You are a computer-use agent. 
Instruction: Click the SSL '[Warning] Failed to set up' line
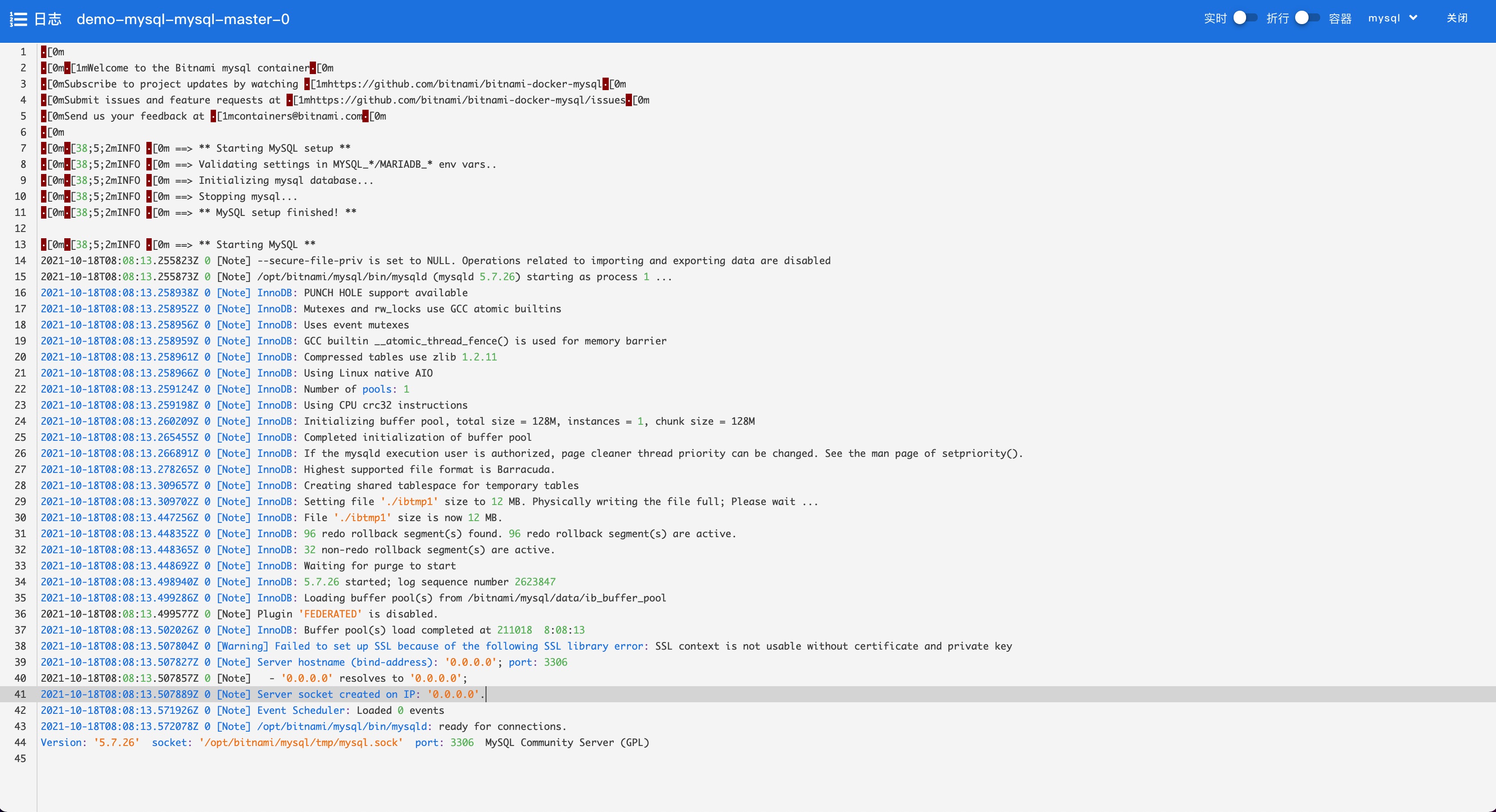click(x=526, y=646)
